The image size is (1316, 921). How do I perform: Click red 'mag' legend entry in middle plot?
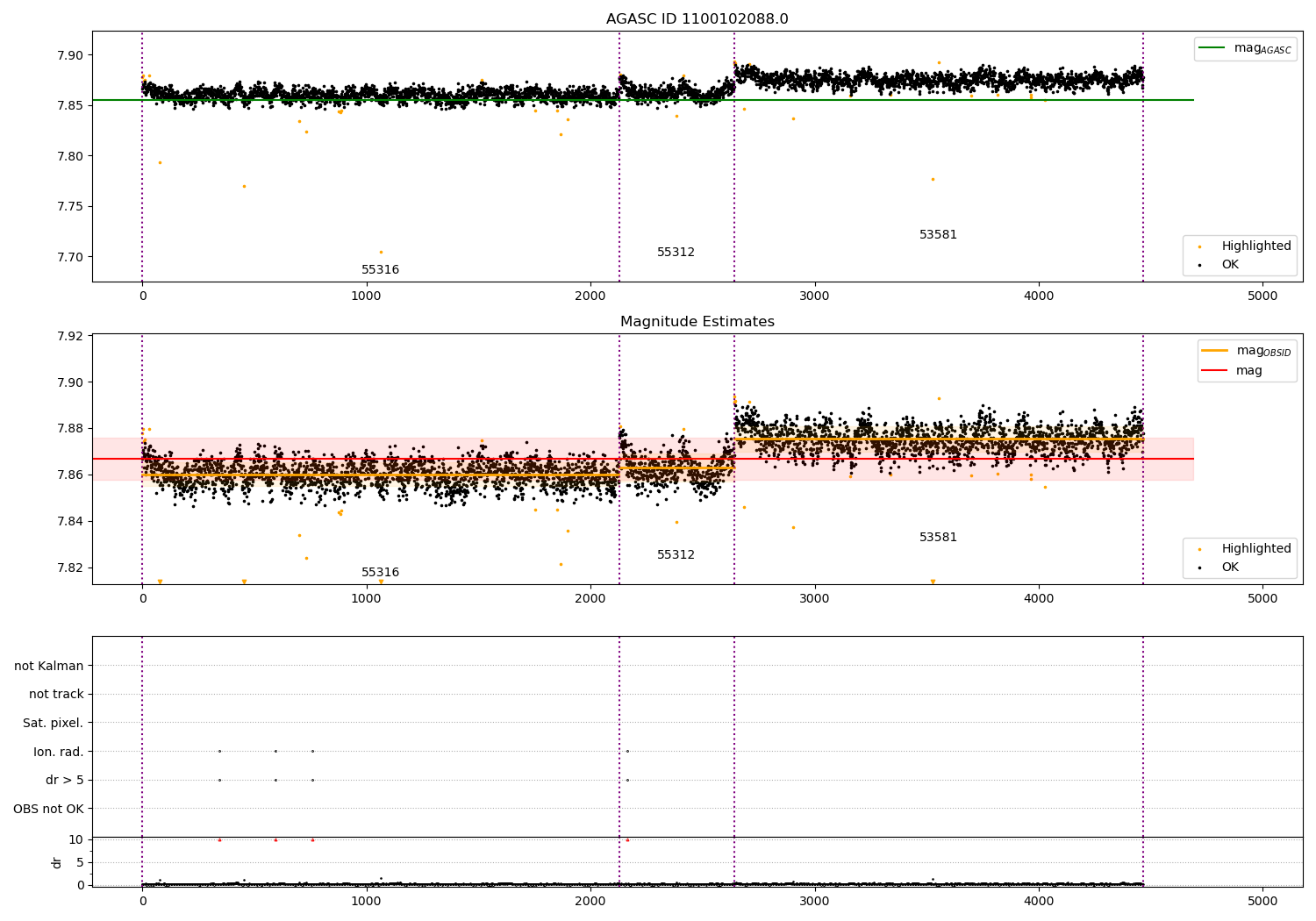point(1233,371)
